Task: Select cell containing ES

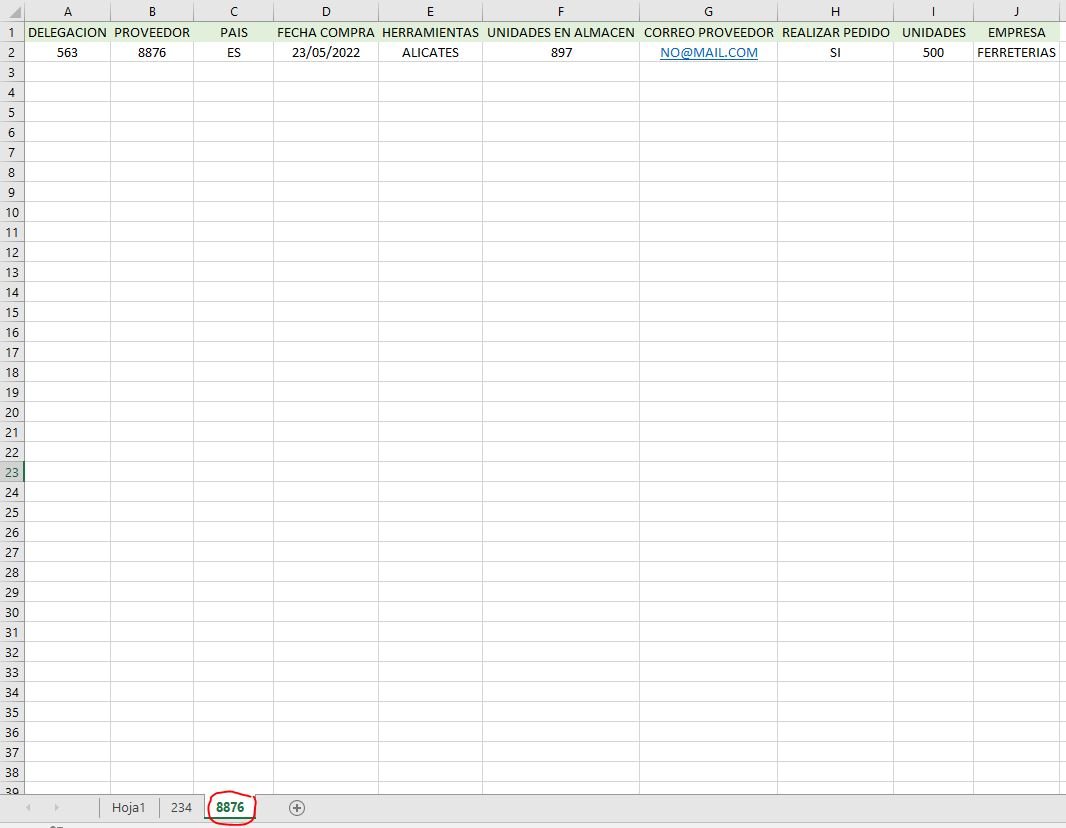Action: pos(233,52)
